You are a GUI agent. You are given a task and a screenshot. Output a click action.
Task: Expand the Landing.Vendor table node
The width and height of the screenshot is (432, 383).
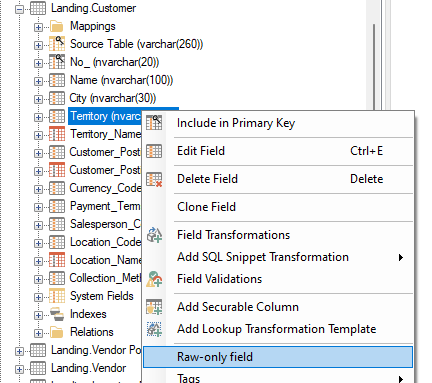(x=20, y=369)
